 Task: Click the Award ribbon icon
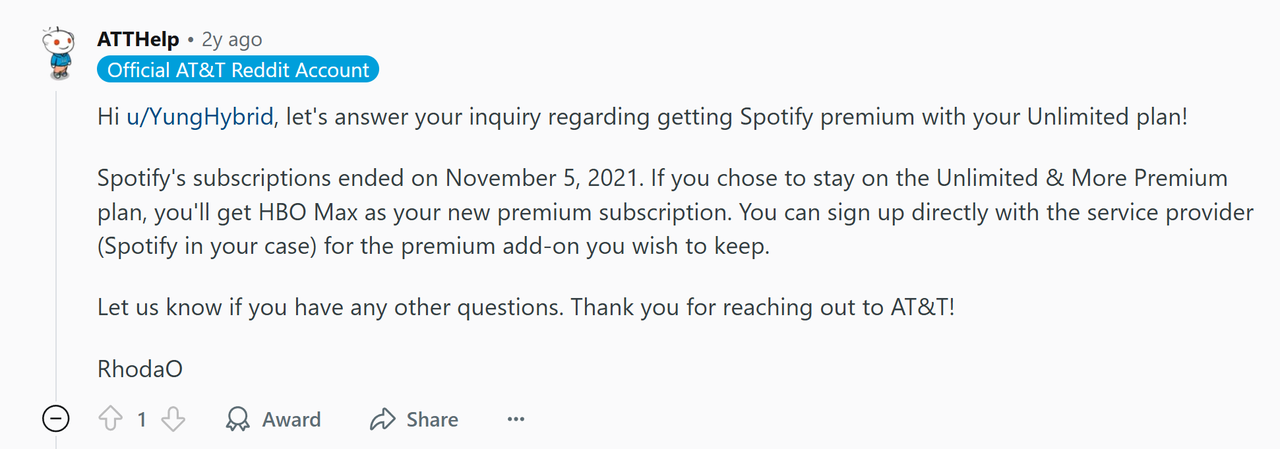[238, 419]
